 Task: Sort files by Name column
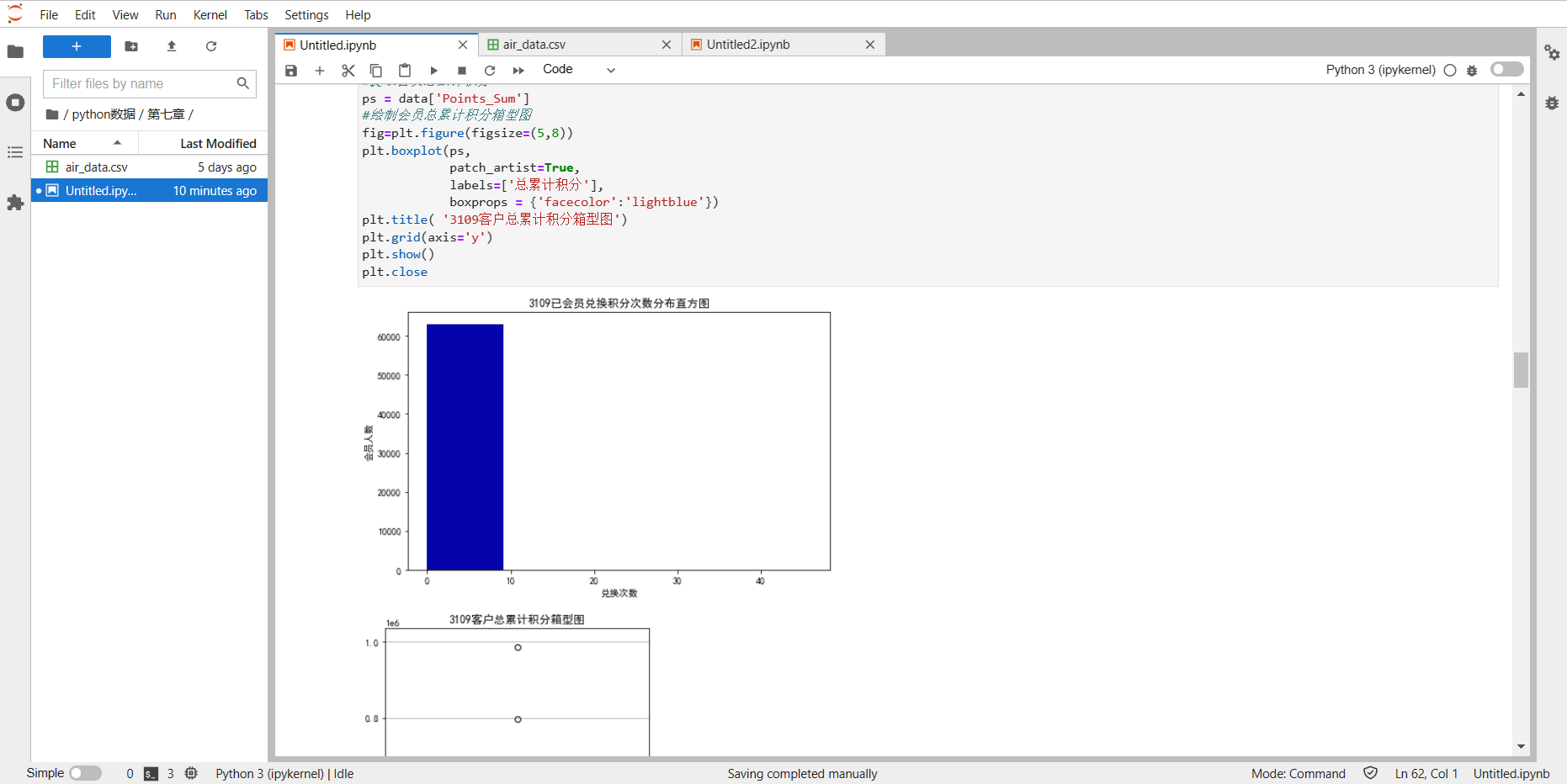84,144
